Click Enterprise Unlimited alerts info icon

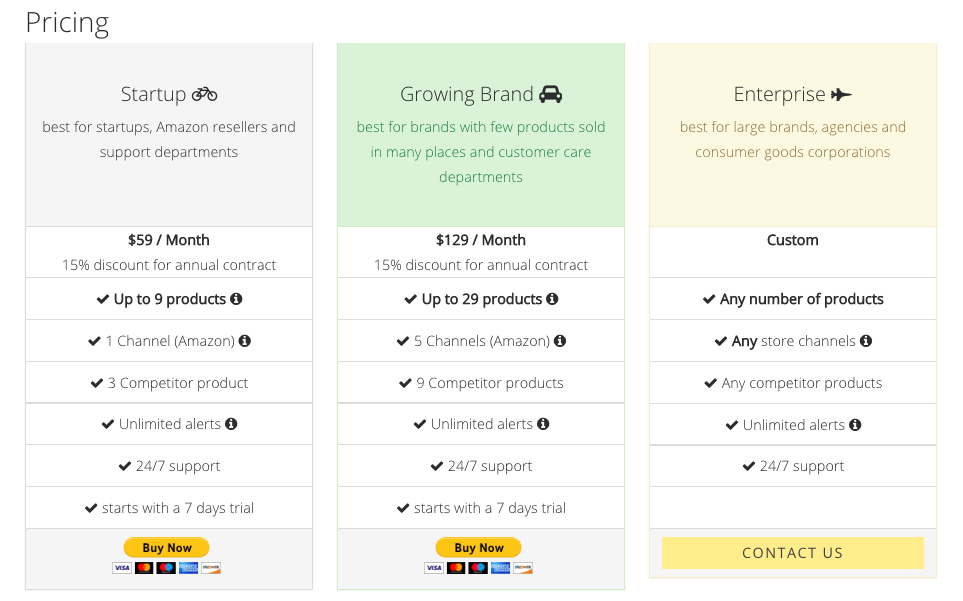(x=855, y=425)
